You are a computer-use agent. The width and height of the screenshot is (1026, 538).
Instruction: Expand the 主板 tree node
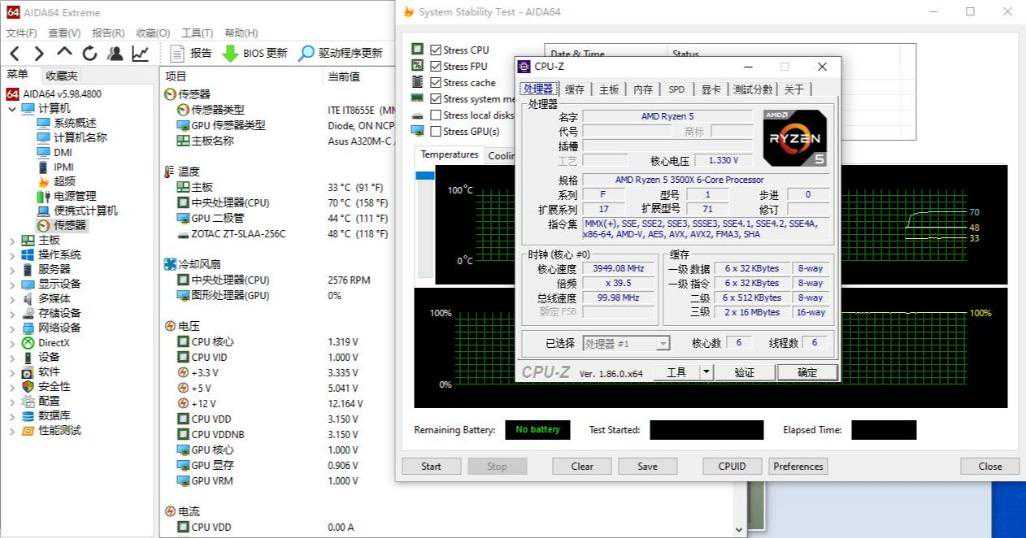point(12,240)
